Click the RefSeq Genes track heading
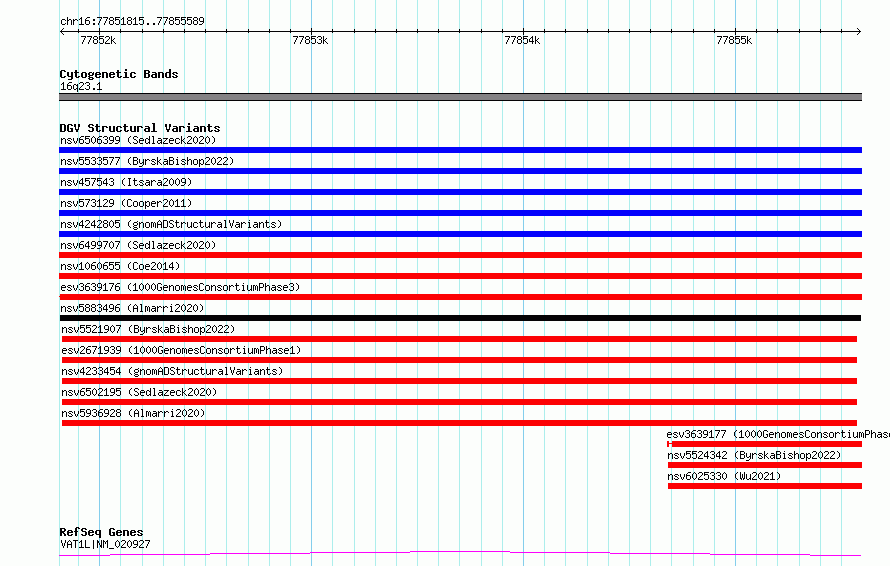The height and width of the screenshot is (566, 890). coord(101,532)
